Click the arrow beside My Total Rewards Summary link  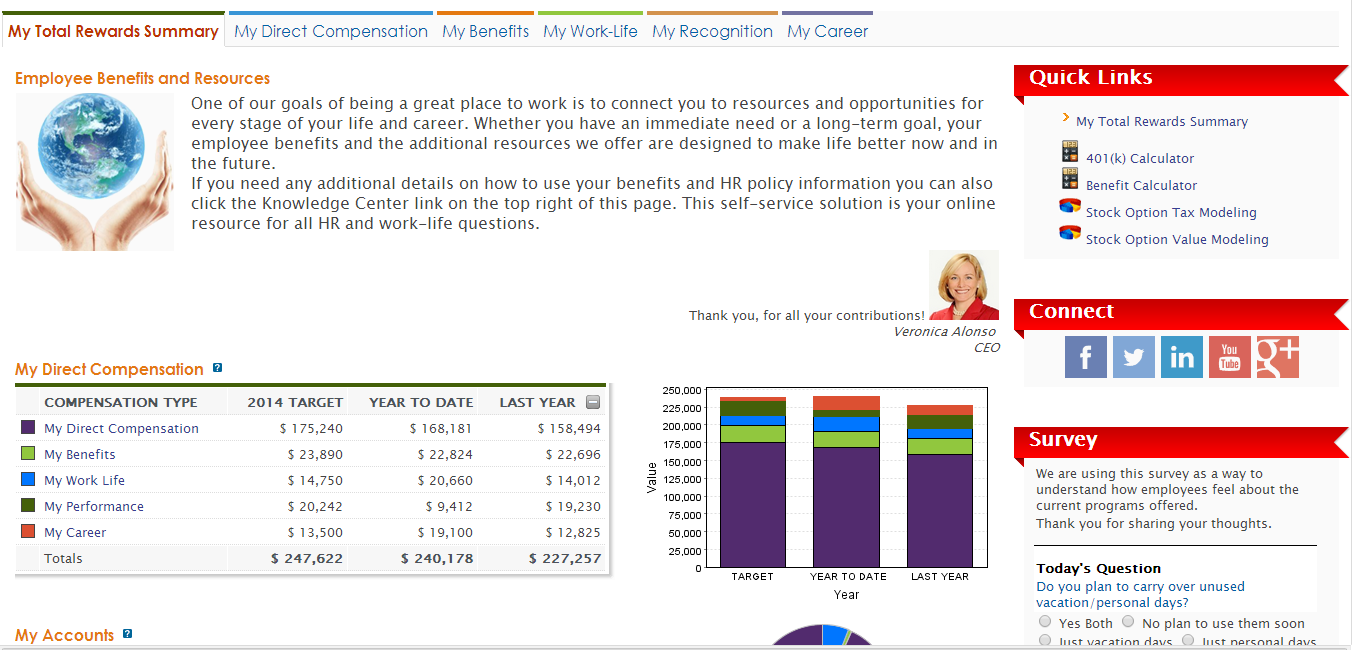click(x=1067, y=120)
